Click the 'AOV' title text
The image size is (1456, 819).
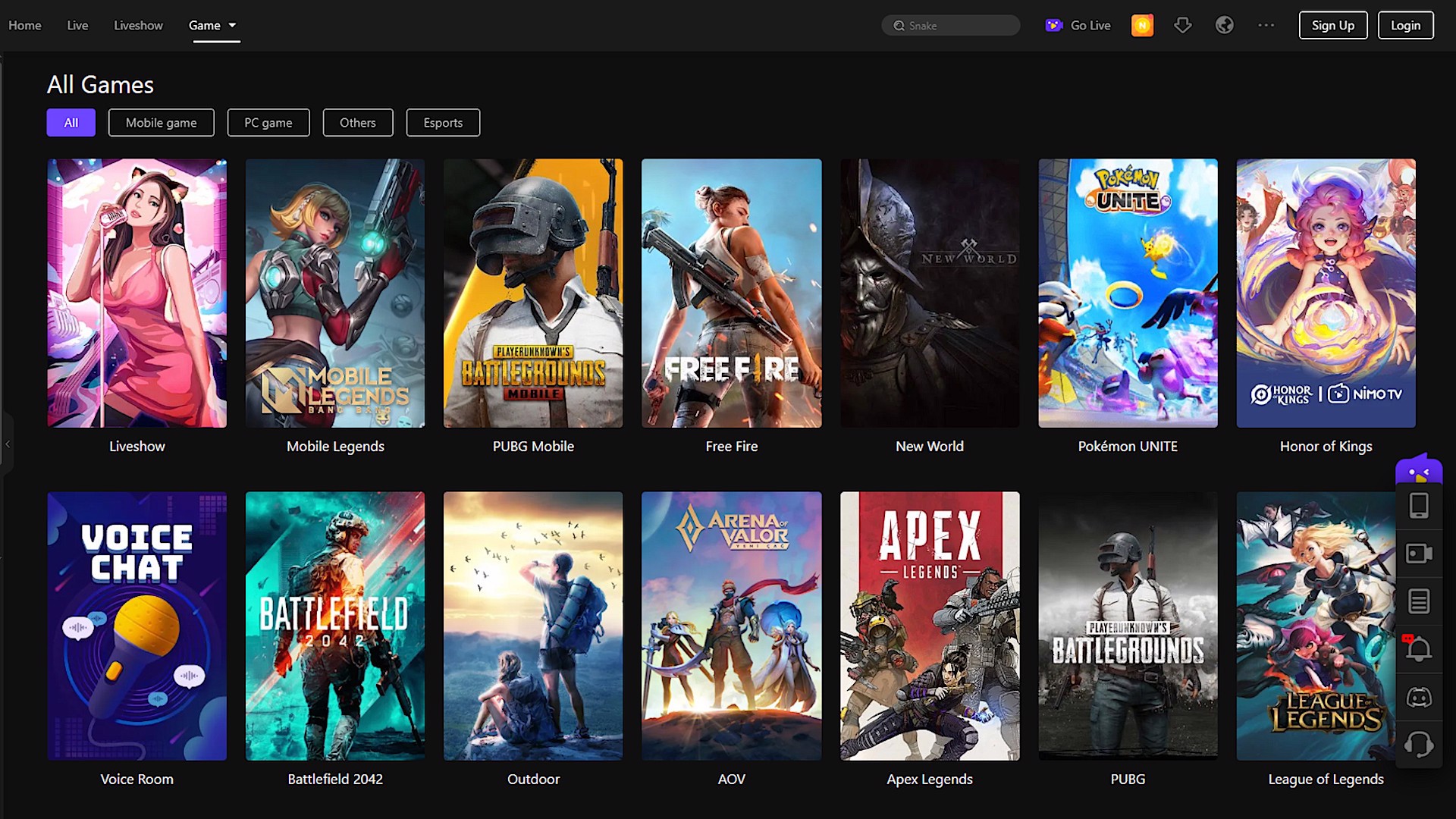731,780
